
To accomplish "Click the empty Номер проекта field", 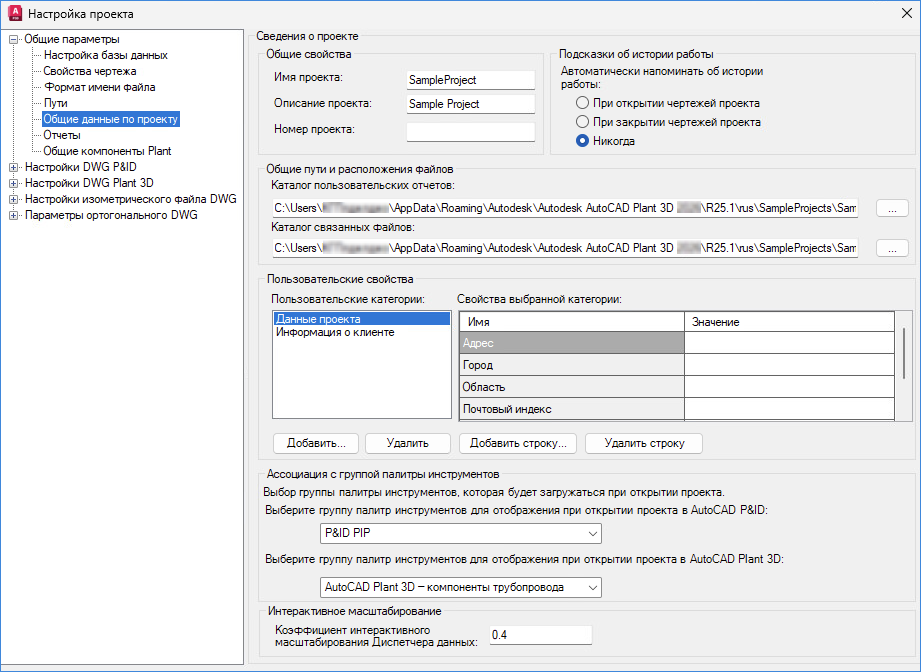I will [470, 132].
